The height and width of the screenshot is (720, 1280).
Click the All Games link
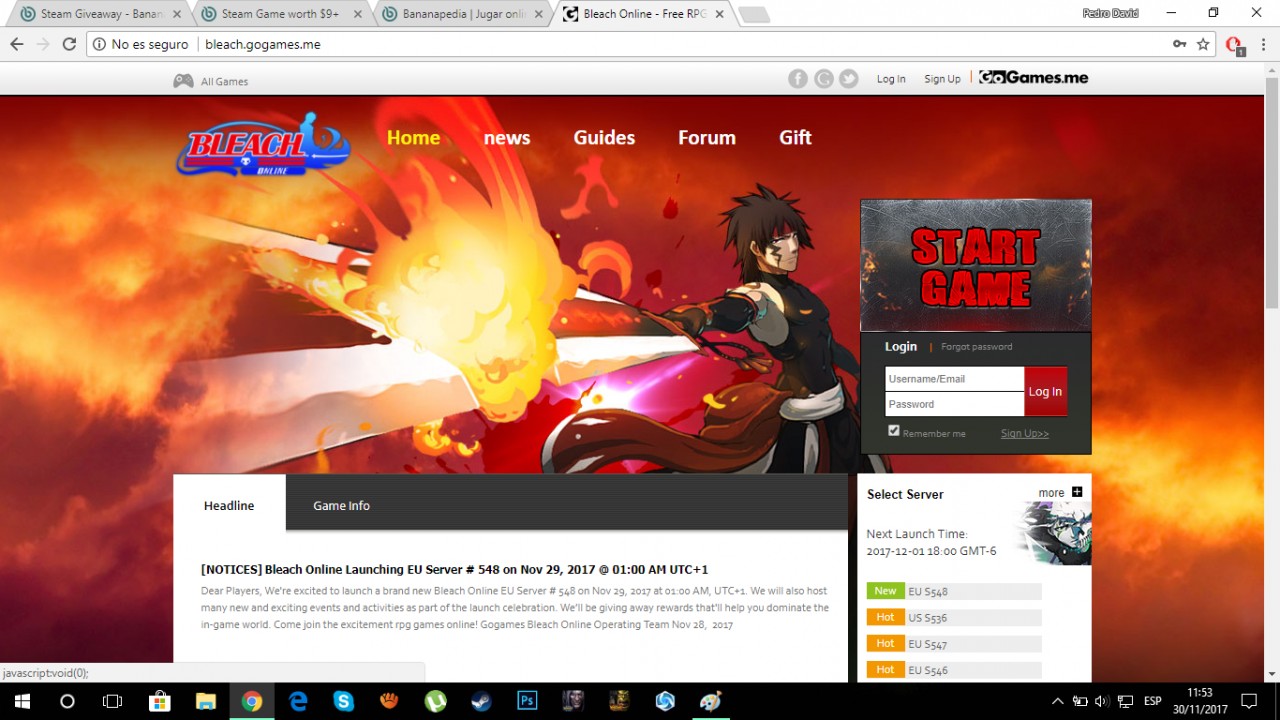(x=224, y=82)
